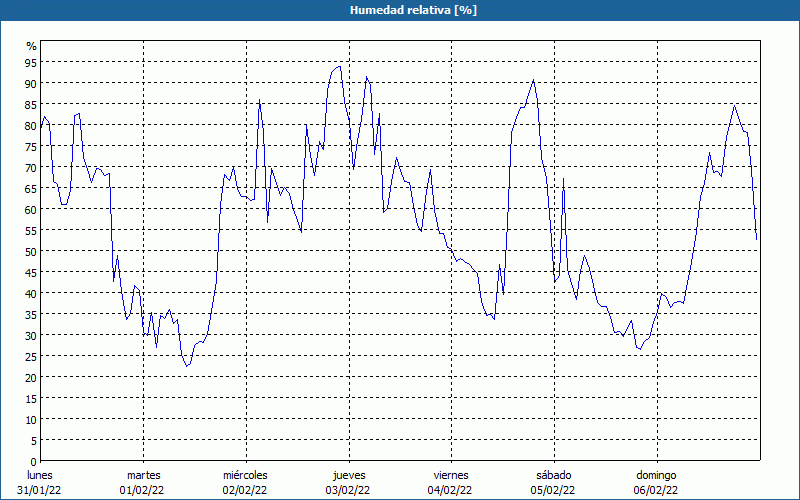Image resolution: width=800 pixels, height=500 pixels.
Task: Click the date label 02/02/22
Action: [245, 490]
